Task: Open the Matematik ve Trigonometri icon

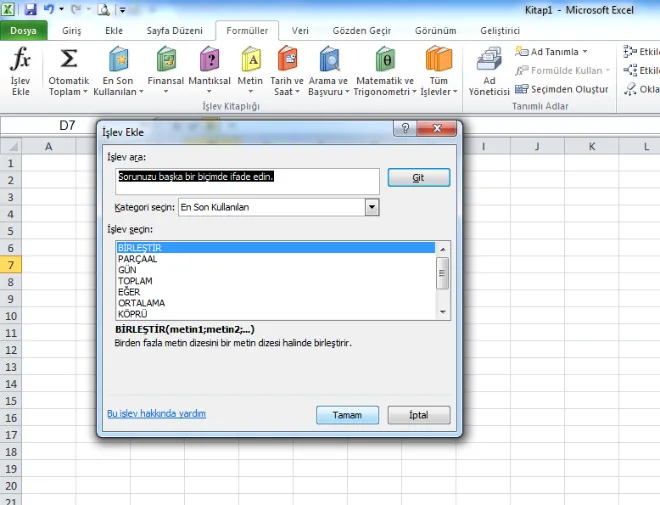Action: [384, 62]
